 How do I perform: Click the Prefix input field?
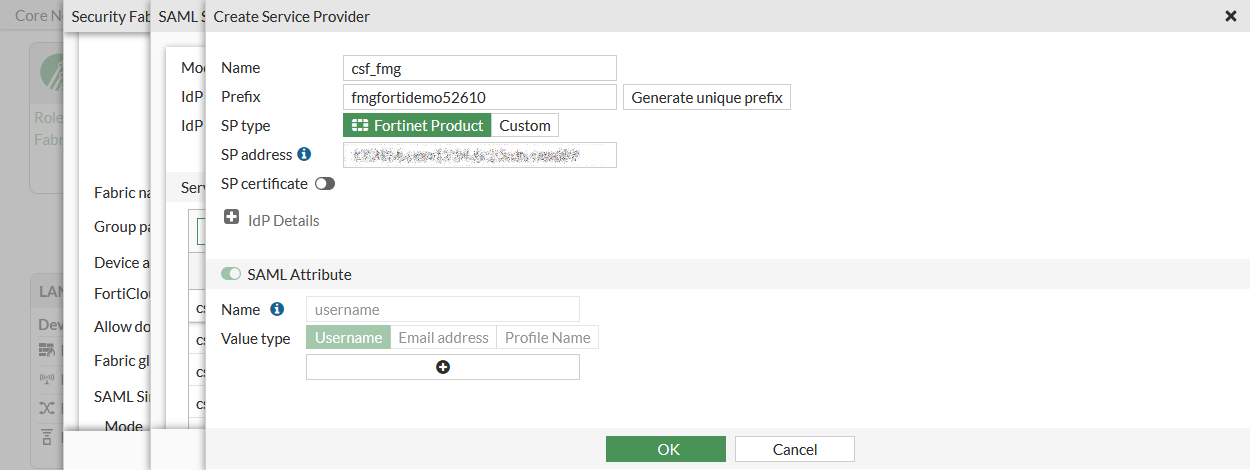pyautogui.click(x=479, y=97)
